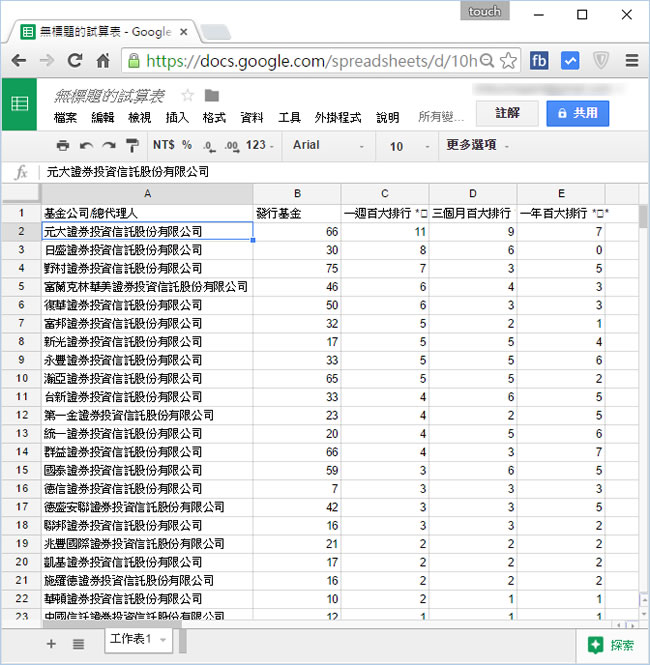Select column D header
The width and height of the screenshot is (650, 665).
tap(473, 194)
